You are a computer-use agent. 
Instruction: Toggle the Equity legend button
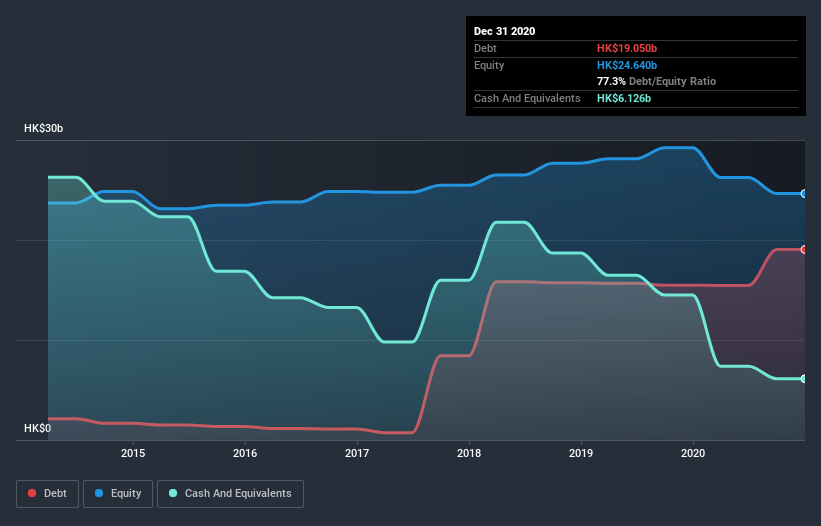click(x=118, y=494)
